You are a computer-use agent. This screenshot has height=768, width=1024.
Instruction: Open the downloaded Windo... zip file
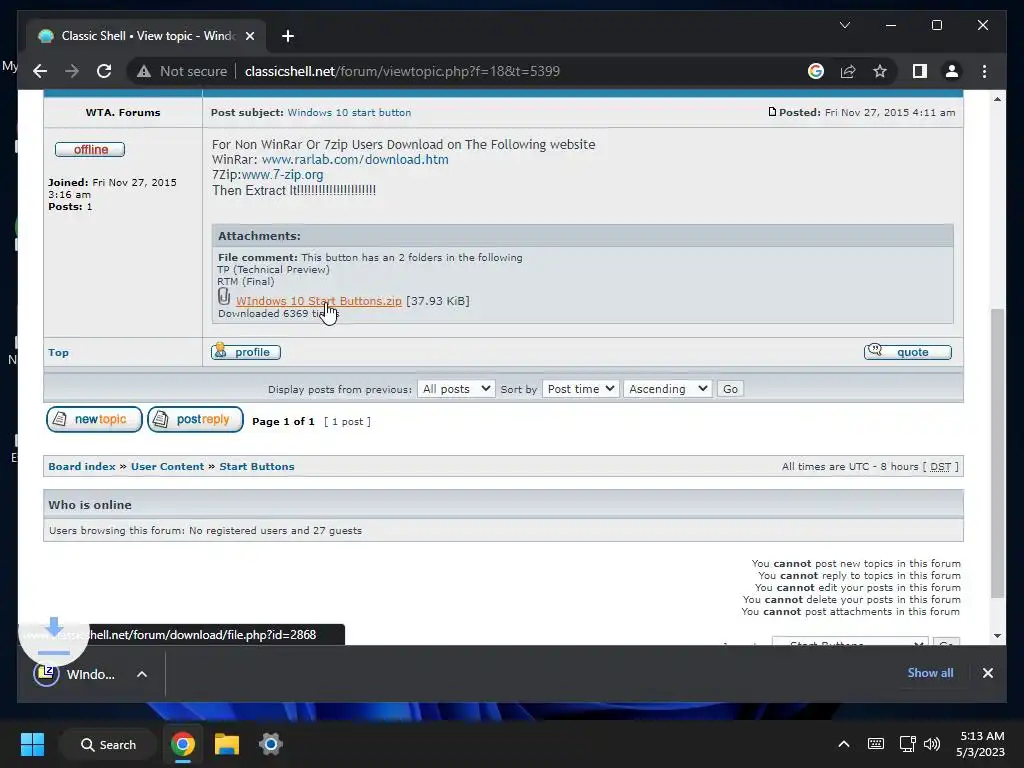click(x=75, y=673)
